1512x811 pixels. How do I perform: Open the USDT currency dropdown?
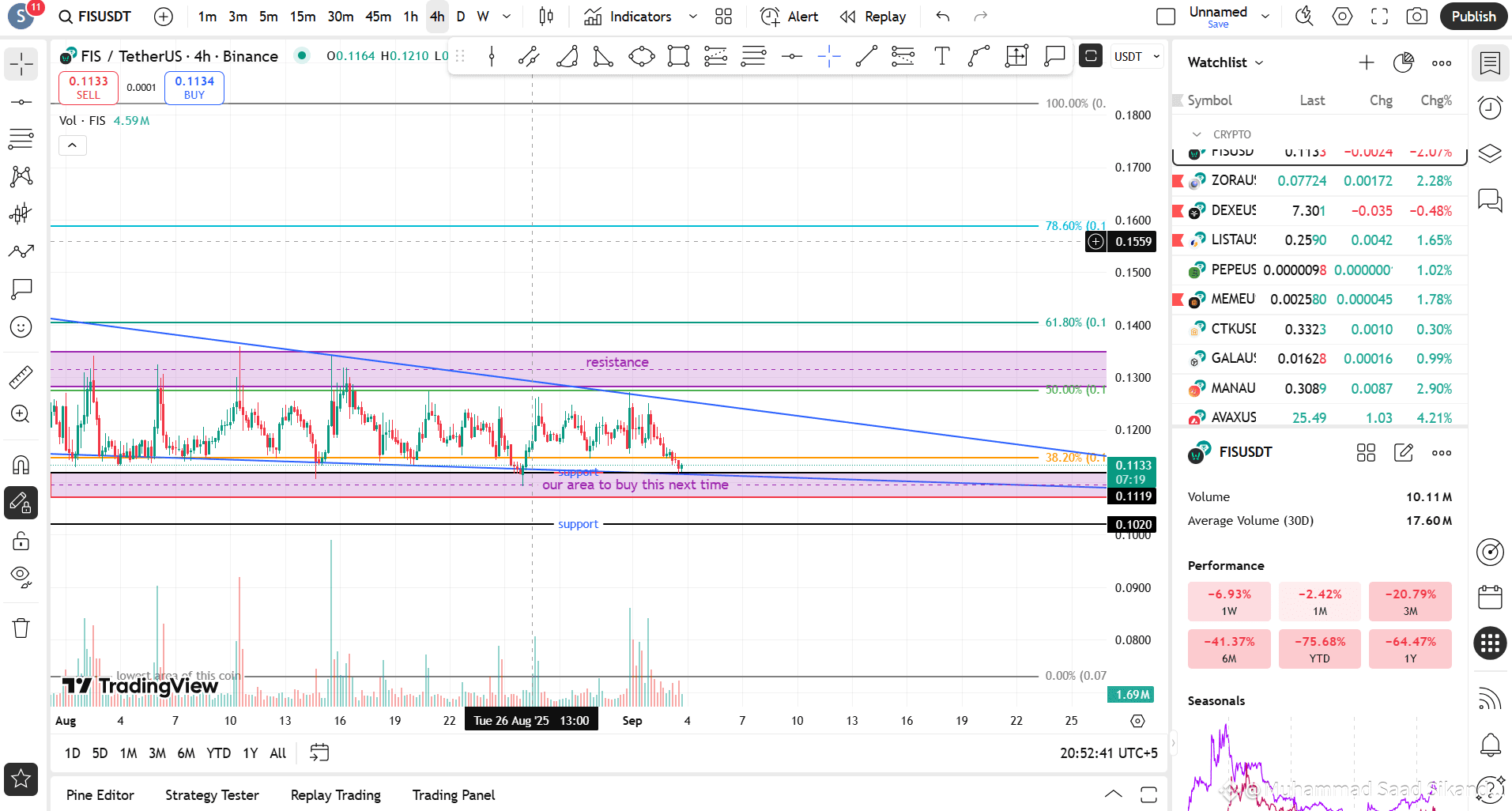pyautogui.click(x=1137, y=56)
